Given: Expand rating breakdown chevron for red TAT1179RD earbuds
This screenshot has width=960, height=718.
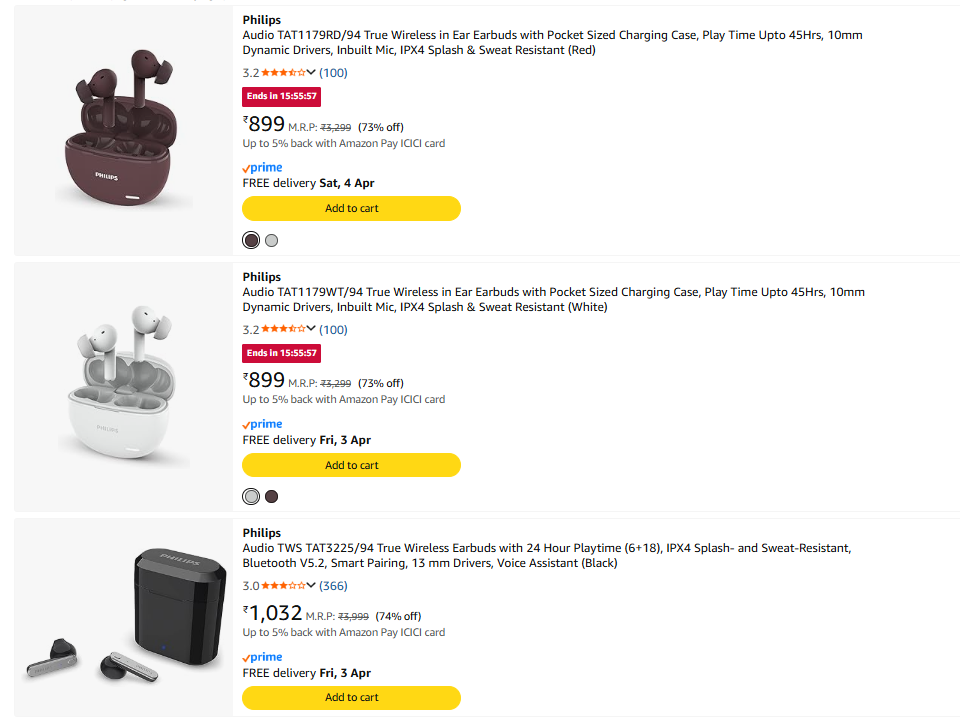Looking at the screenshot, I should click(312, 73).
